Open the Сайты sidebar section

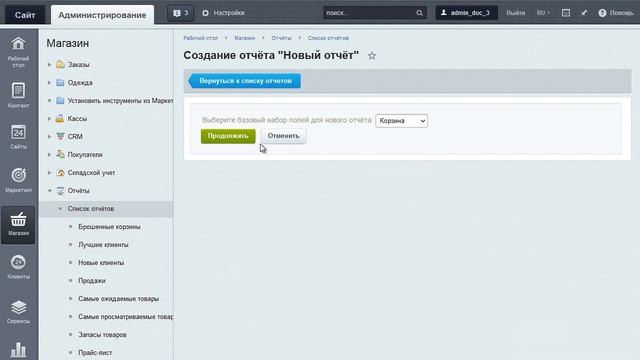coord(18,137)
